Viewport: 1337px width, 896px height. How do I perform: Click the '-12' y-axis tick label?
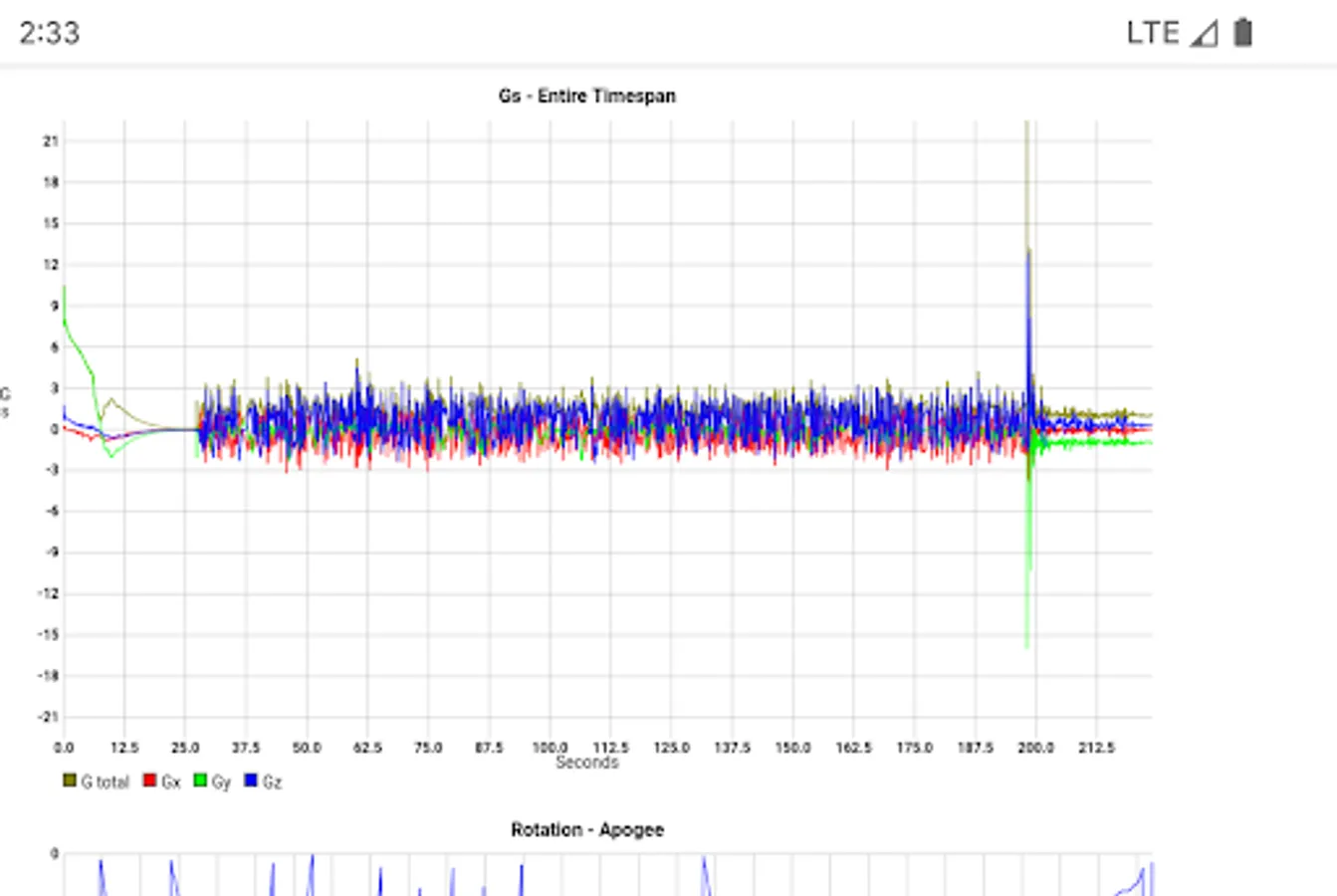click(49, 593)
